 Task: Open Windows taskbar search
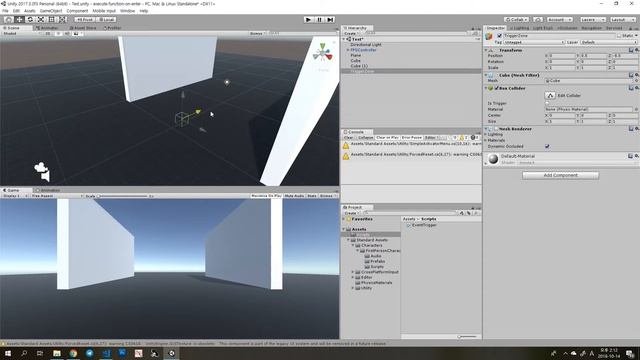click(x=24, y=353)
